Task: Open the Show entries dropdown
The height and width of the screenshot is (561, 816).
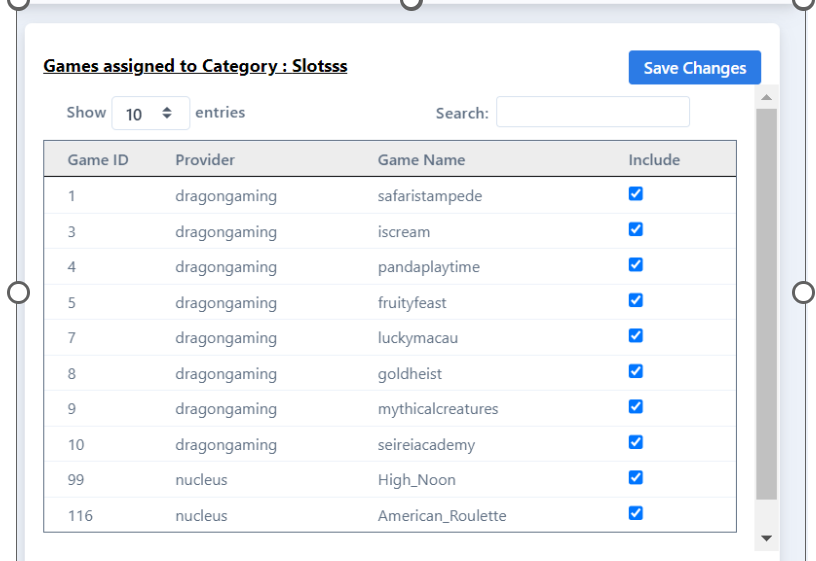Action: [150, 113]
